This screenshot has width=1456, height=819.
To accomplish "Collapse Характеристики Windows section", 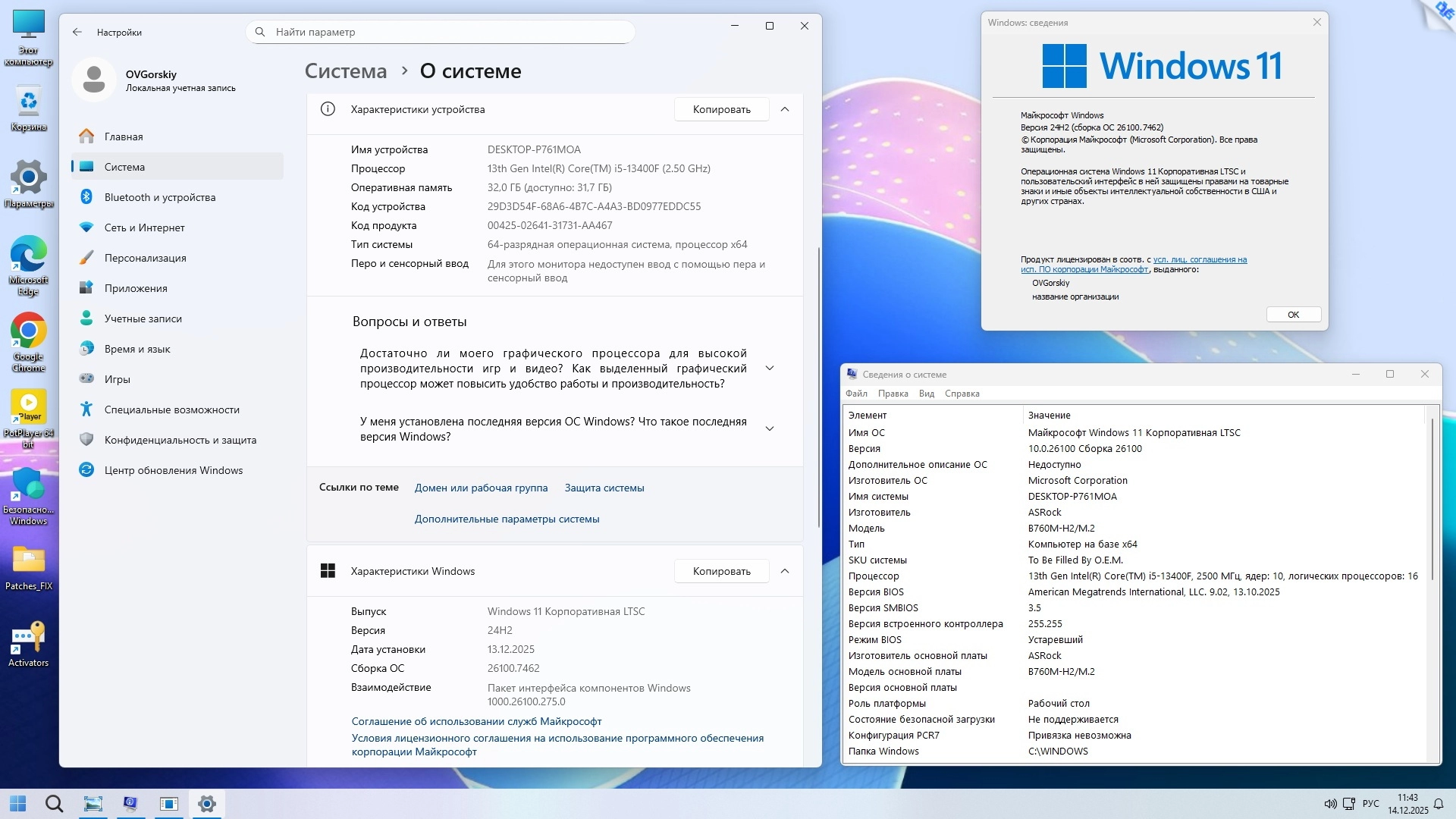I will 785,571.
